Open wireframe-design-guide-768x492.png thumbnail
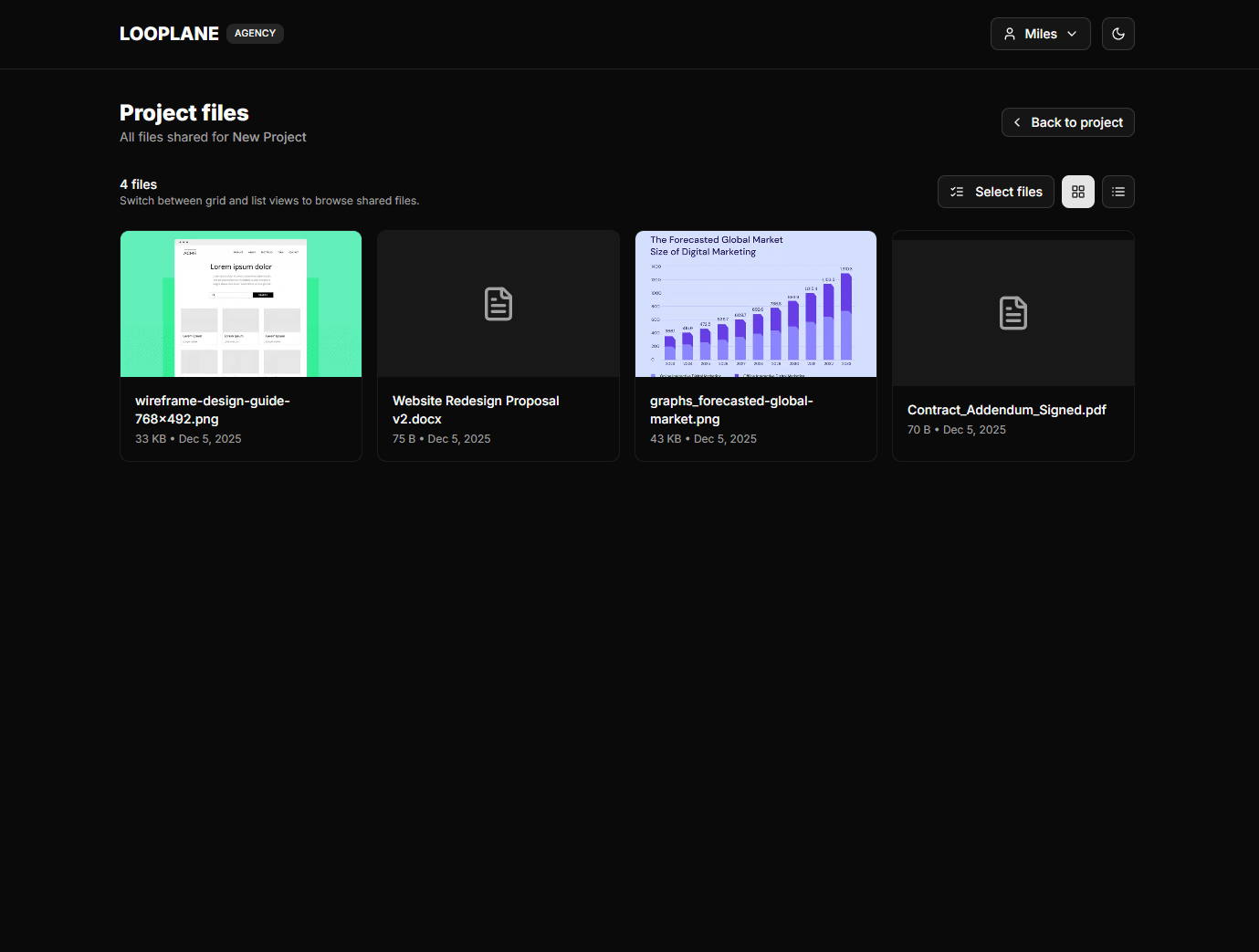This screenshot has height=952, width=1259. [240, 304]
